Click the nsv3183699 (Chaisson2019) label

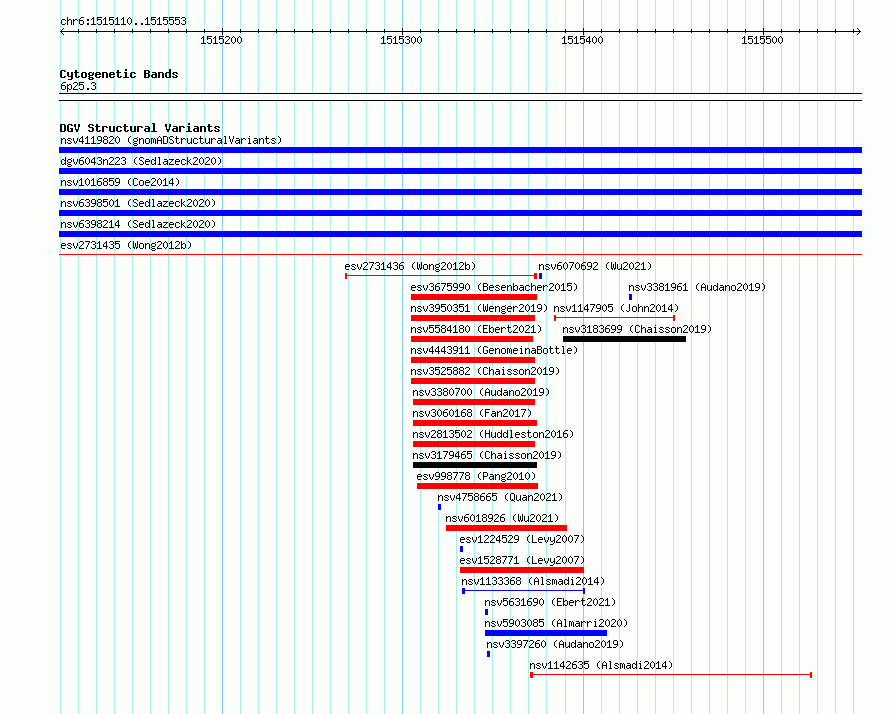tap(637, 329)
